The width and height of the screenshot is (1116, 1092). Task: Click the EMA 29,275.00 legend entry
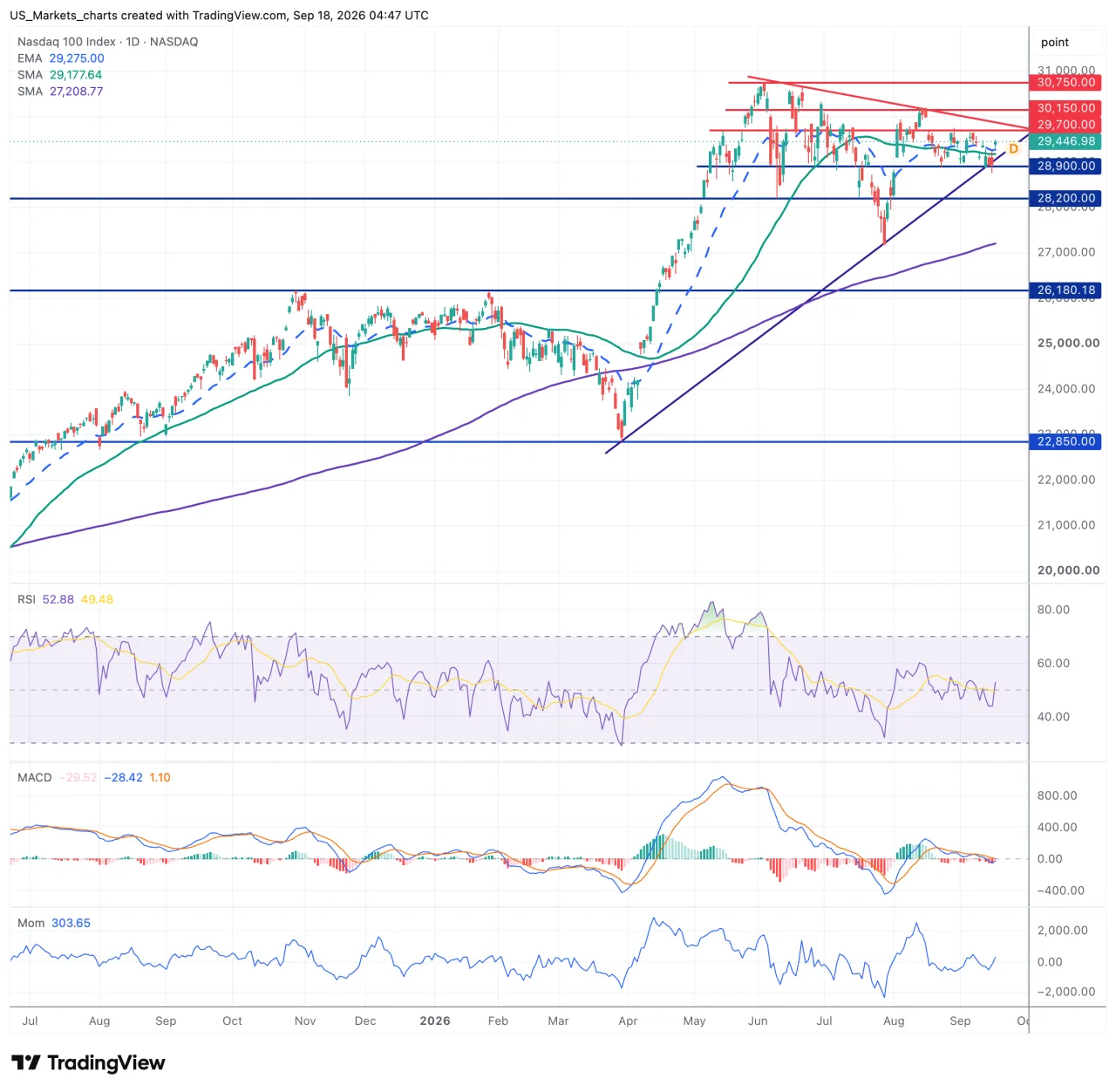coord(61,58)
